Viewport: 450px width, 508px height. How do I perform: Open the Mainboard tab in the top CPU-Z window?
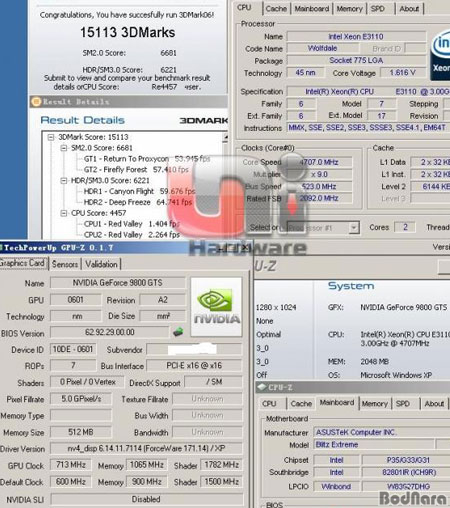coord(312,9)
